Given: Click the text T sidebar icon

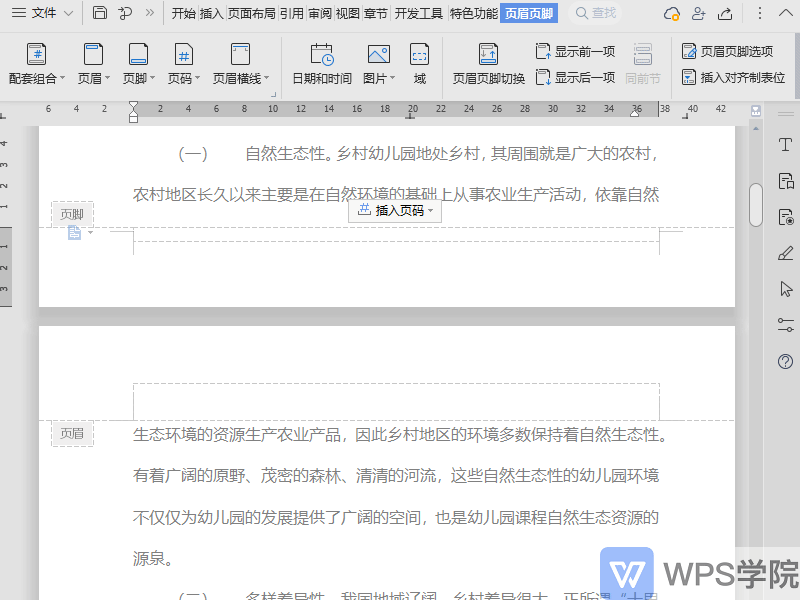Looking at the screenshot, I should click(x=786, y=145).
